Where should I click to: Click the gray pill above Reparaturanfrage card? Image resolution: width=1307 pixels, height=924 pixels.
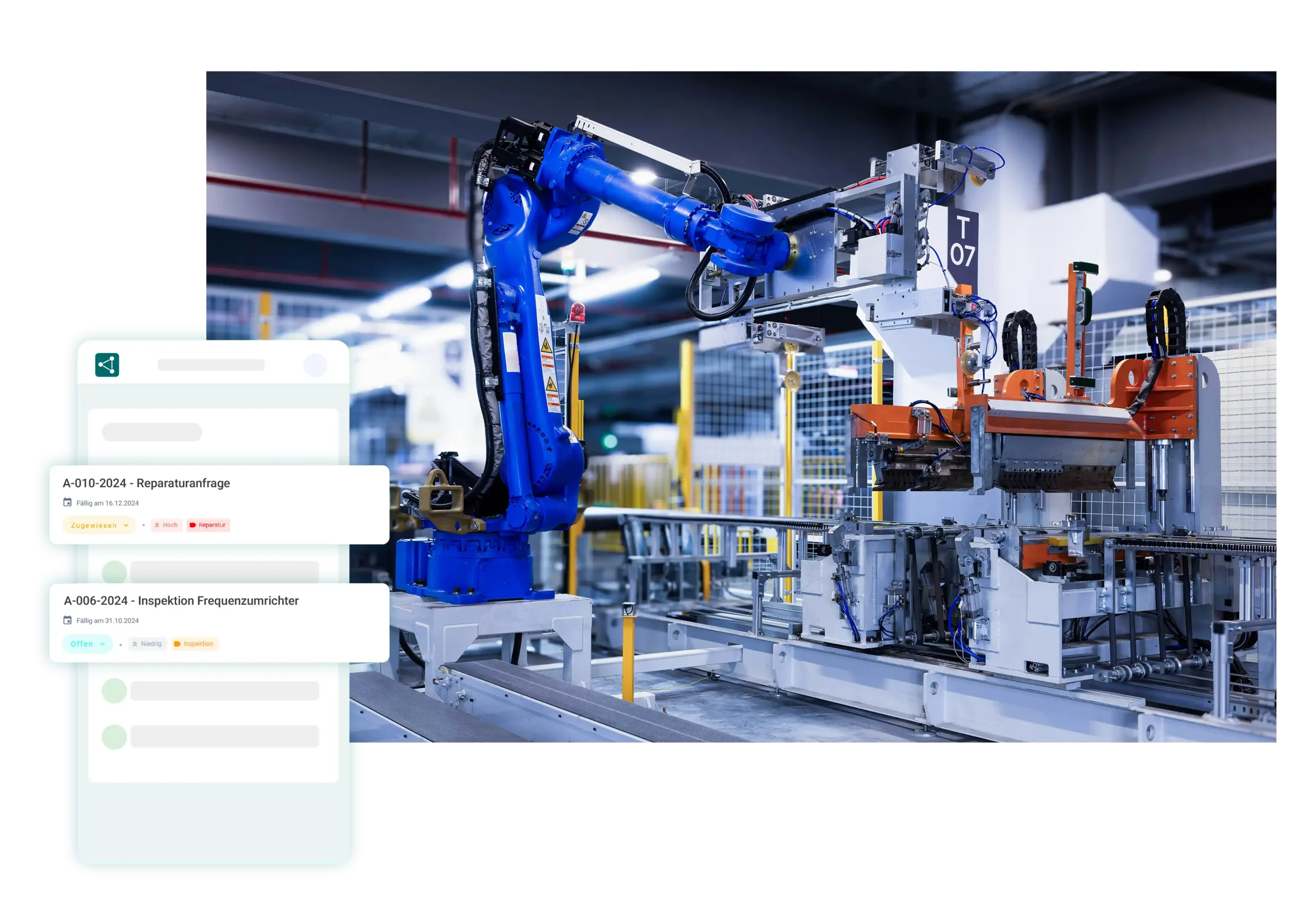[x=152, y=432]
